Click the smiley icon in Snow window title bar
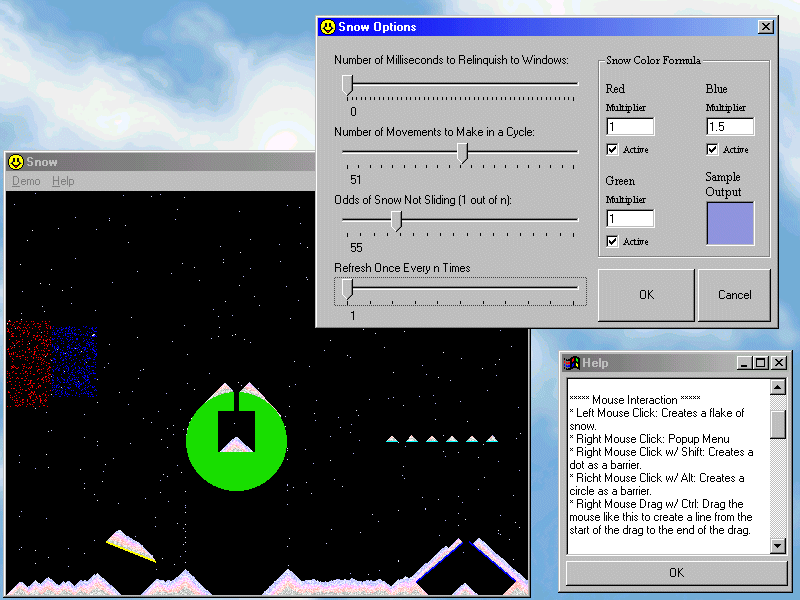 pos(15,162)
